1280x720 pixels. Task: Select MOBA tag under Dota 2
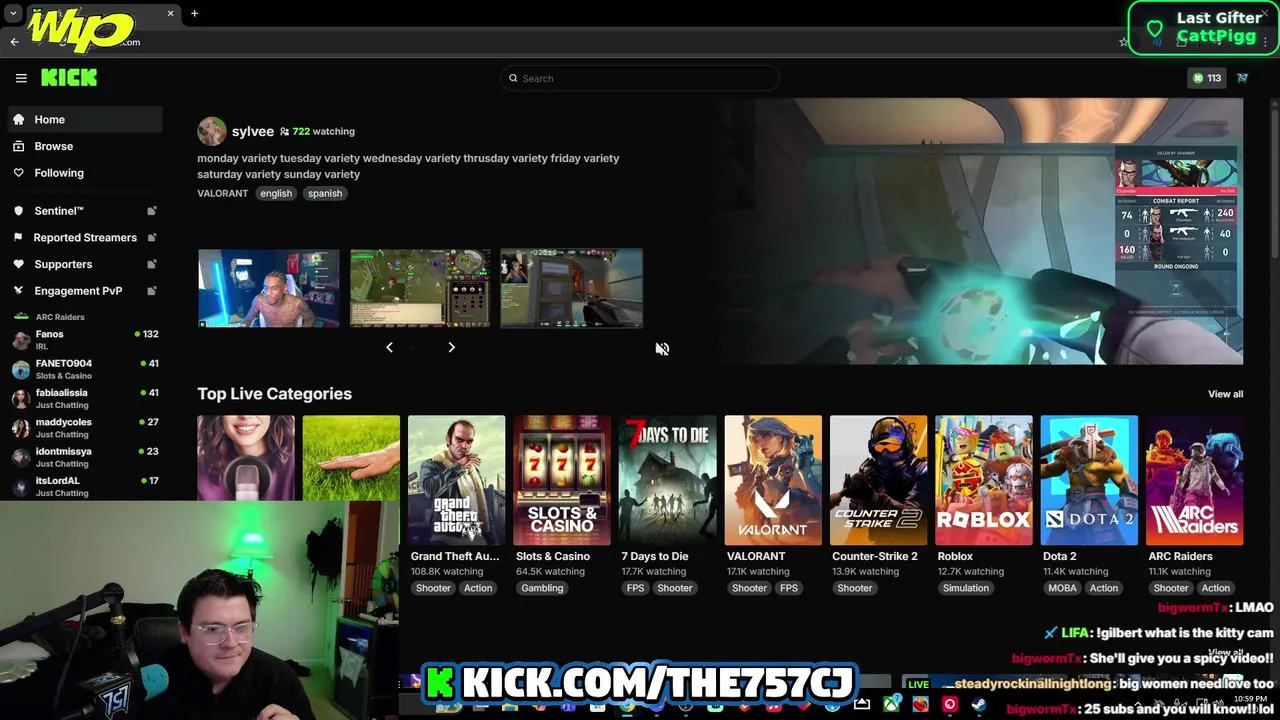tap(1062, 588)
